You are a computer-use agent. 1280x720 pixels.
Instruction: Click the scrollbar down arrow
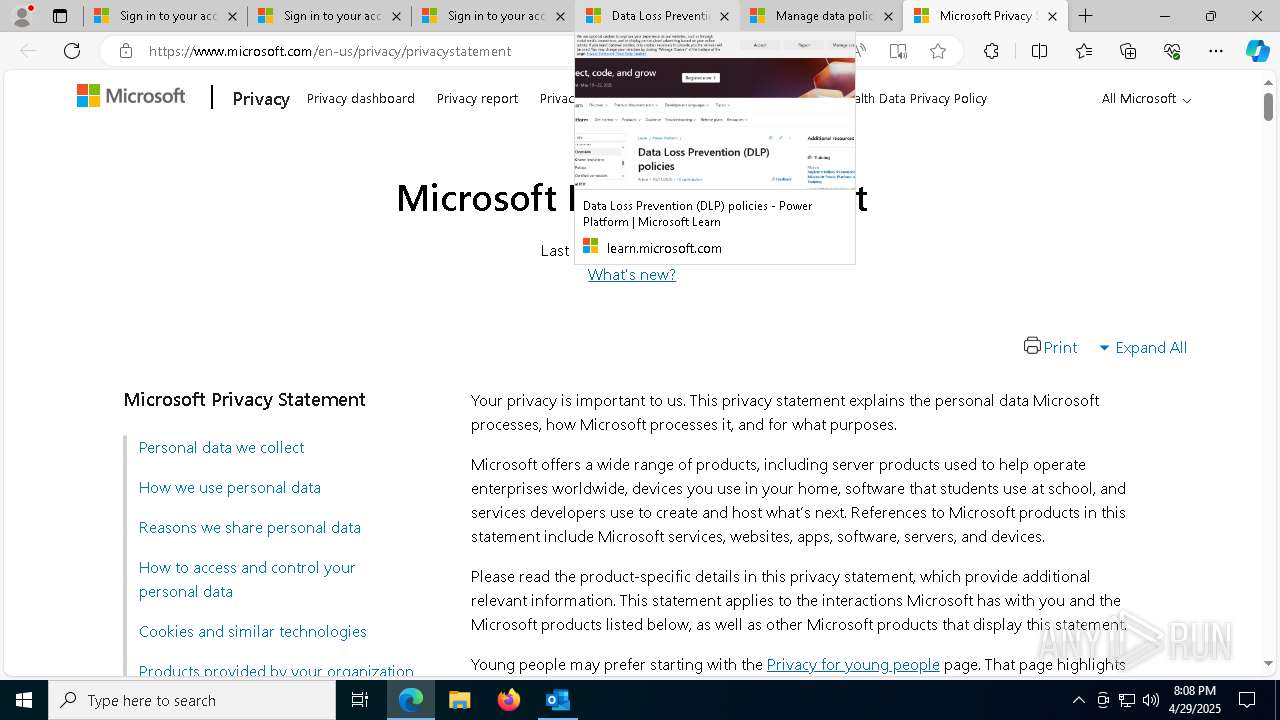click(1268, 663)
